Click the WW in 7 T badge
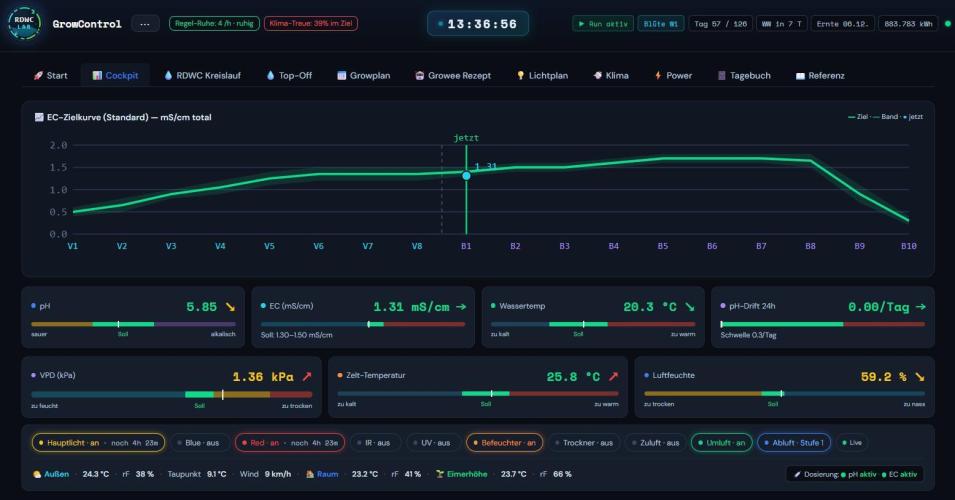955x500 pixels. (x=782, y=24)
